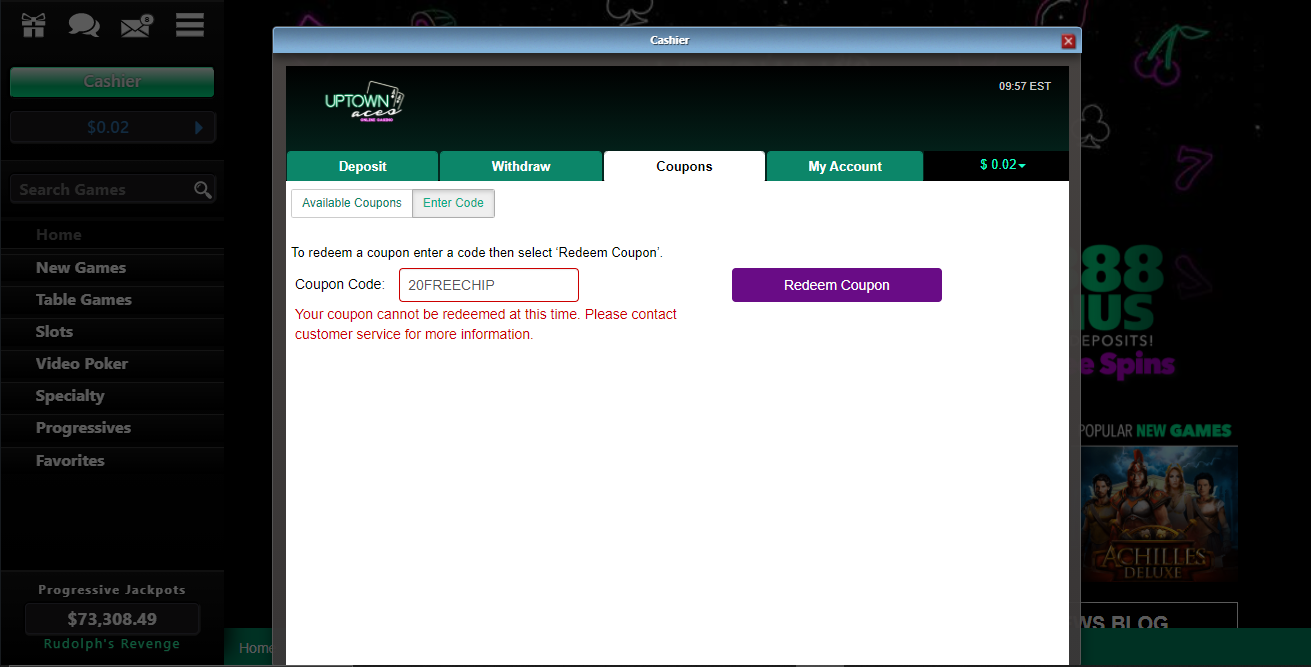Open the hamburger menu icon
The height and width of the screenshot is (667, 1311).
tap(190, 25)
